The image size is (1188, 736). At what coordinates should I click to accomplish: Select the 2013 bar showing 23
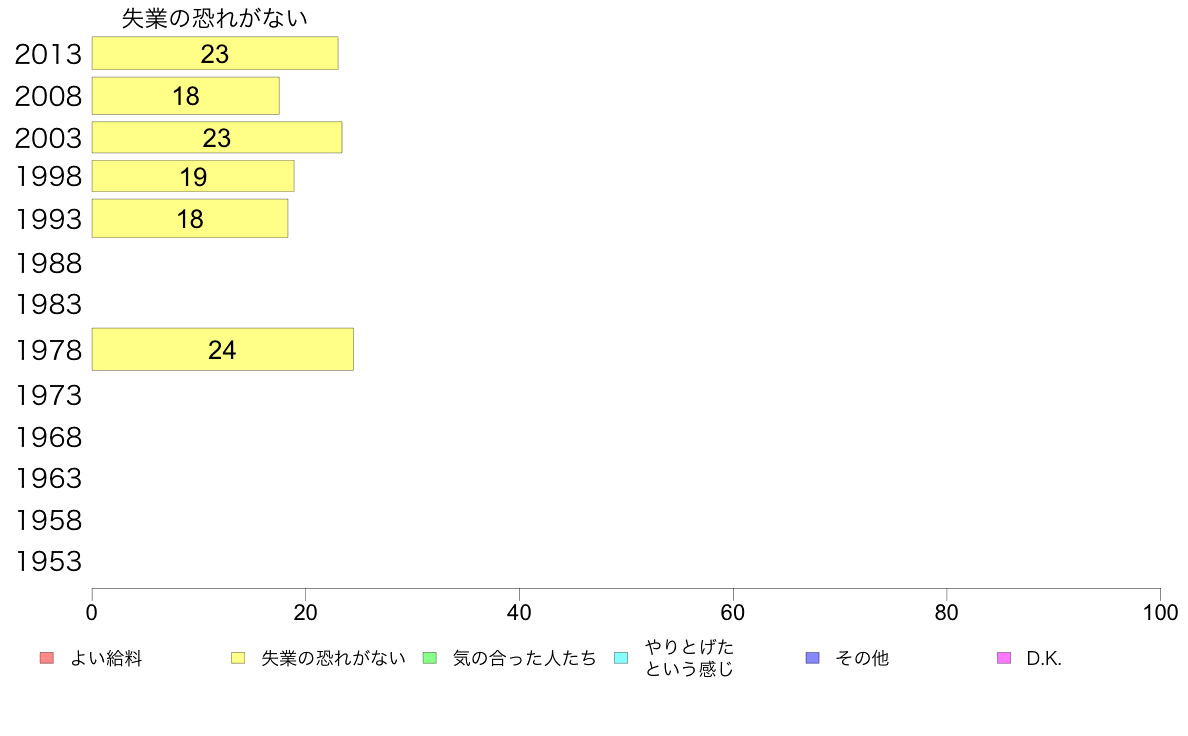pos(215,53)
